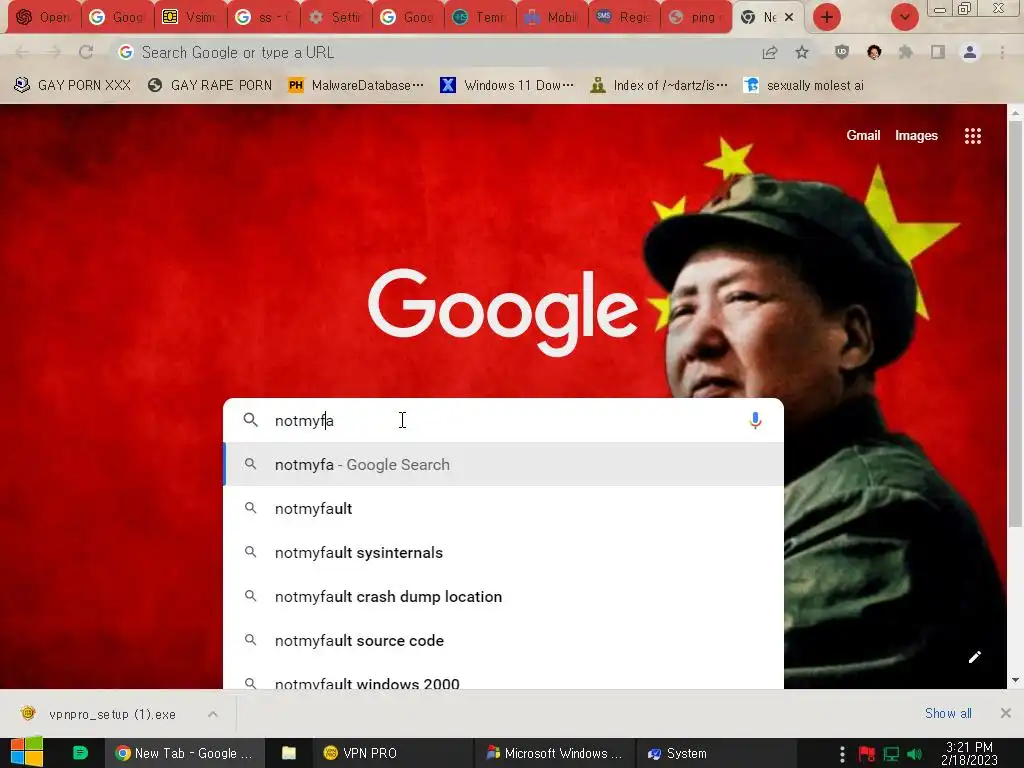The width and height of the screenshot is (1024, 768).
Task: Click the forward navigation arrow
Action: coord(54,52)
